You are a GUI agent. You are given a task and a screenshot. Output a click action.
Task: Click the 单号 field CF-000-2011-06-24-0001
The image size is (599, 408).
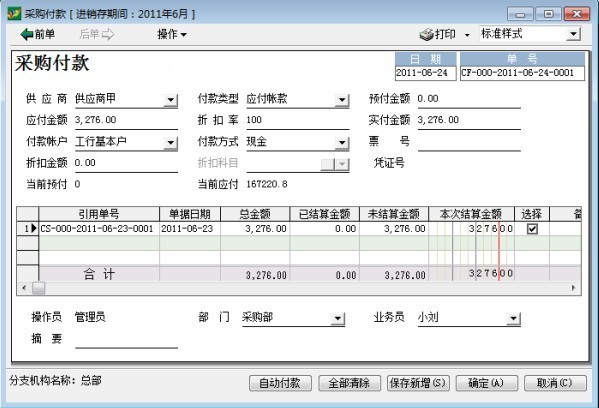[x=522, y=73]
